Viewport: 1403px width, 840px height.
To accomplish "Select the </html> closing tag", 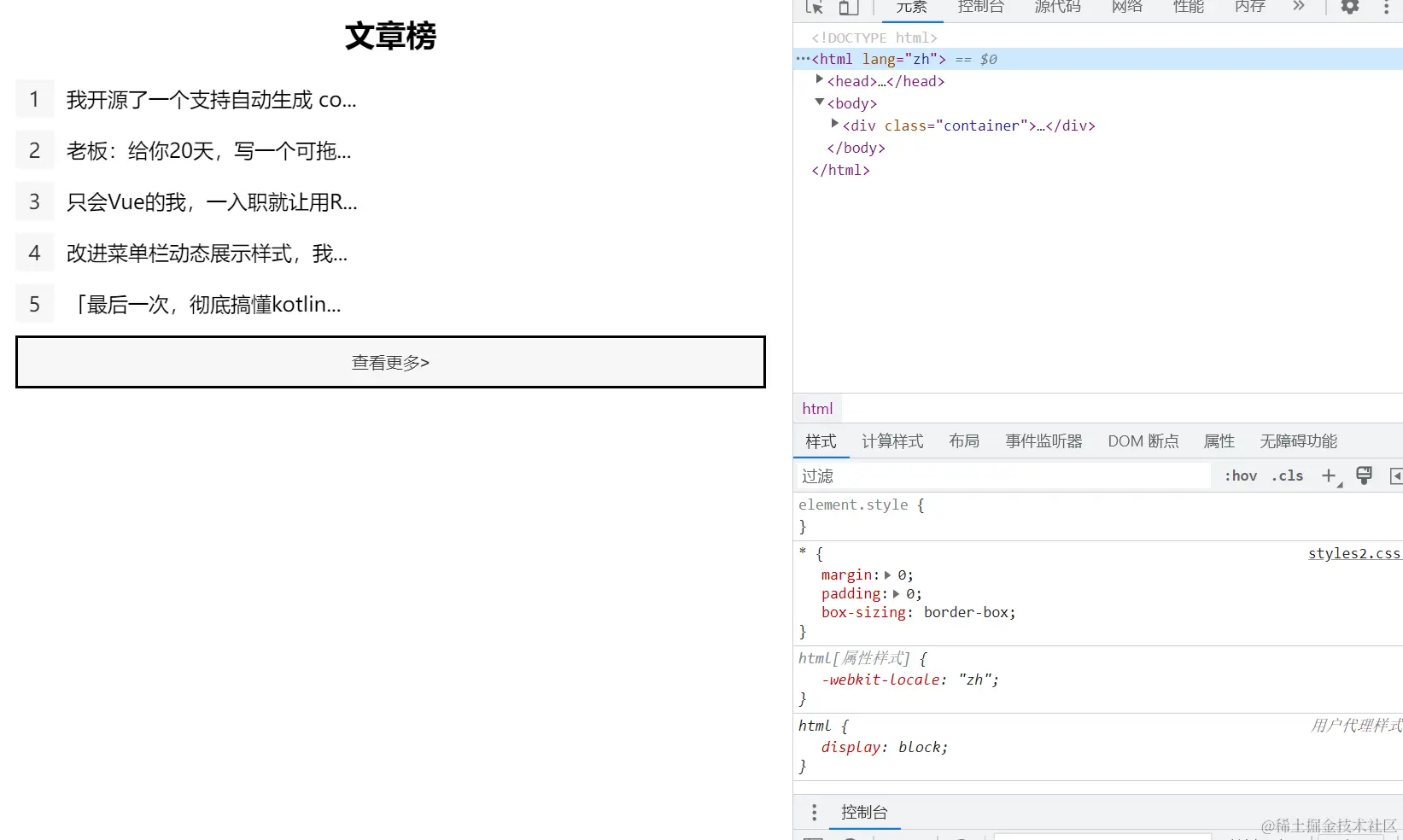I will tap(840, 170).
